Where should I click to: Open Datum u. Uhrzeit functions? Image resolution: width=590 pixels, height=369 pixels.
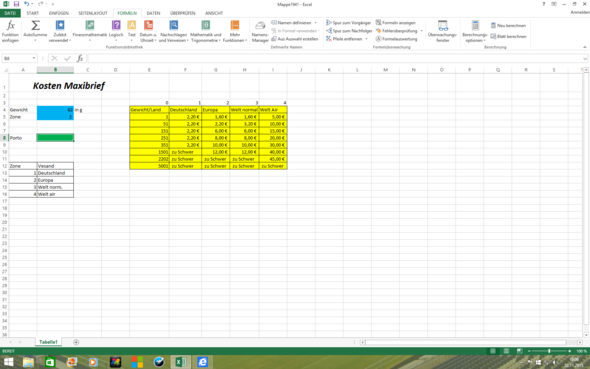pyautogui.click(x=148, y=31)
